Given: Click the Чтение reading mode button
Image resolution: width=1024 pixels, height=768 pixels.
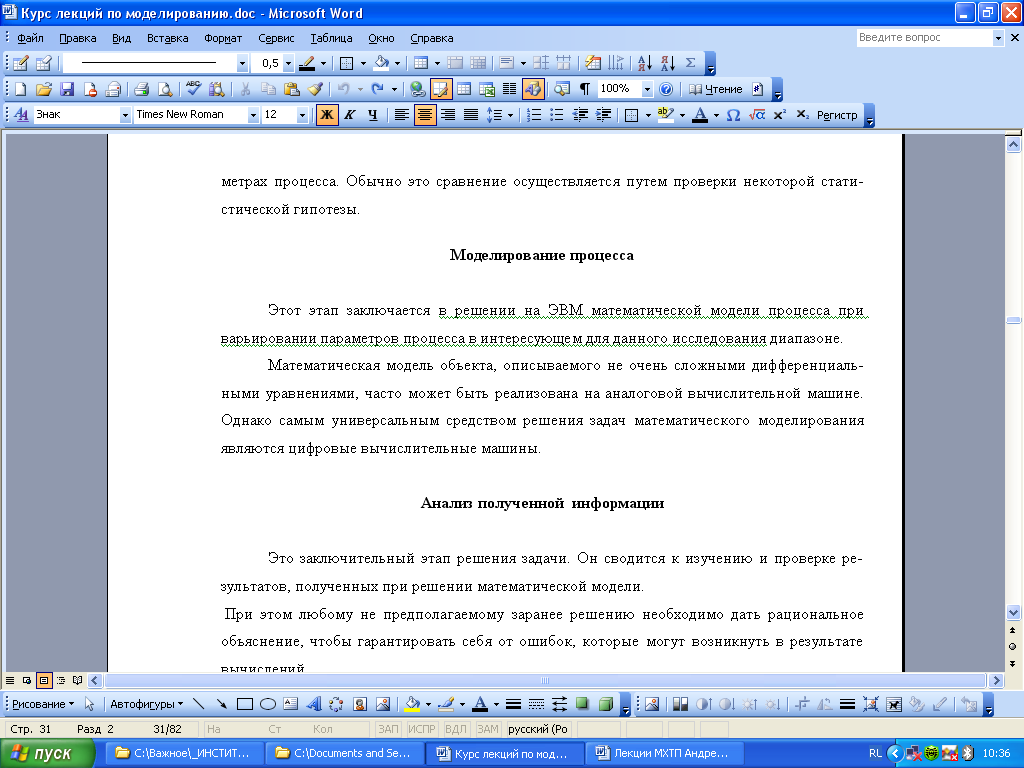Looking at the screenshot, I should point(716,89).
